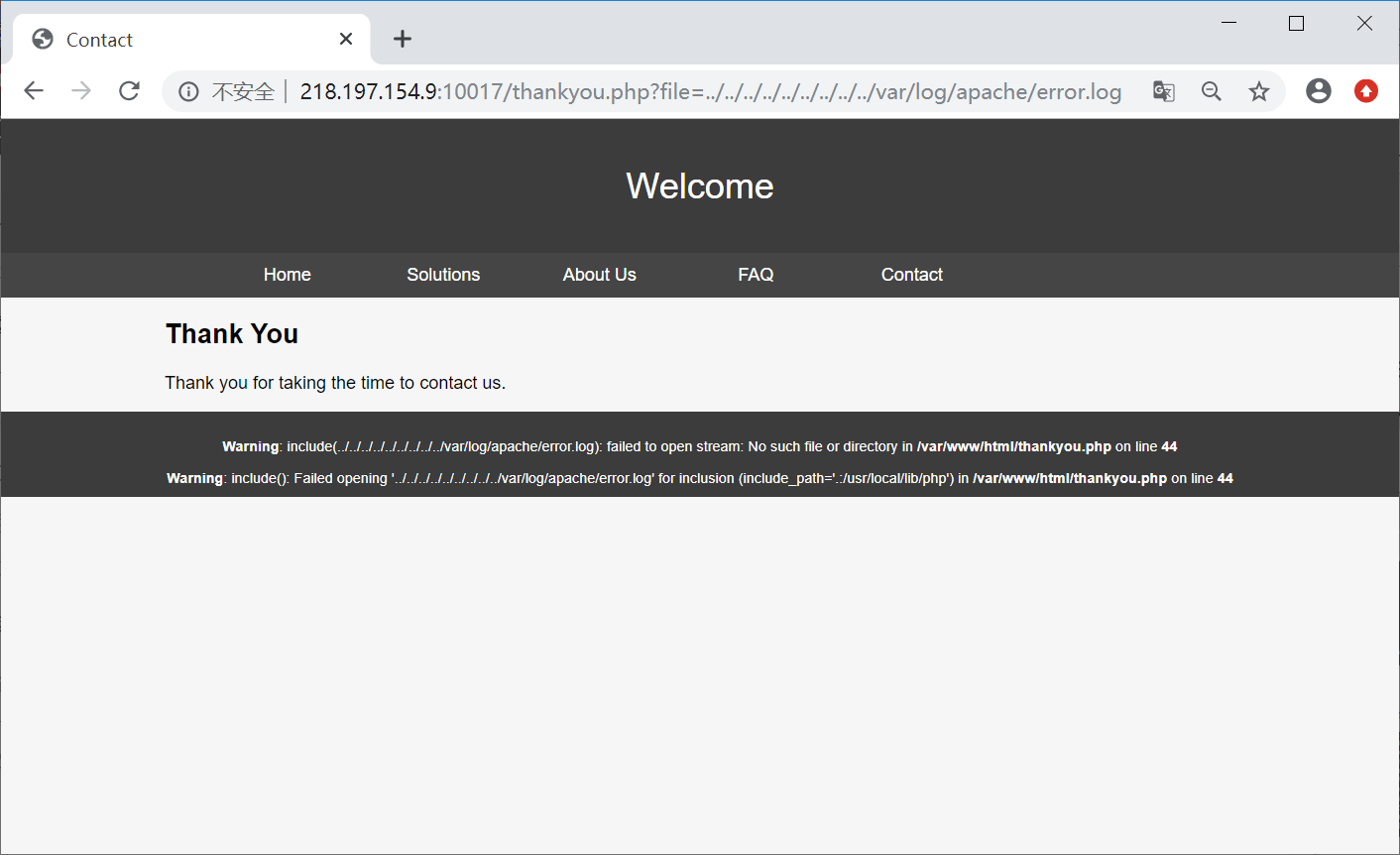Image resolution: width=1400 pixels, height=855 pixels.
Task: Click the back navigation arrow
Action: pyautogui.click(x=33, y=90)
